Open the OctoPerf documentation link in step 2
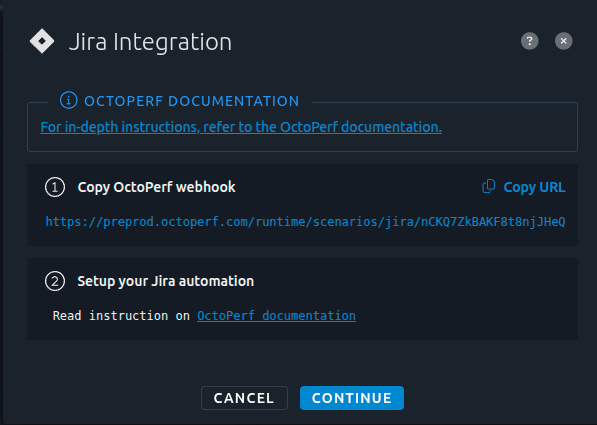 click(276, 316)
